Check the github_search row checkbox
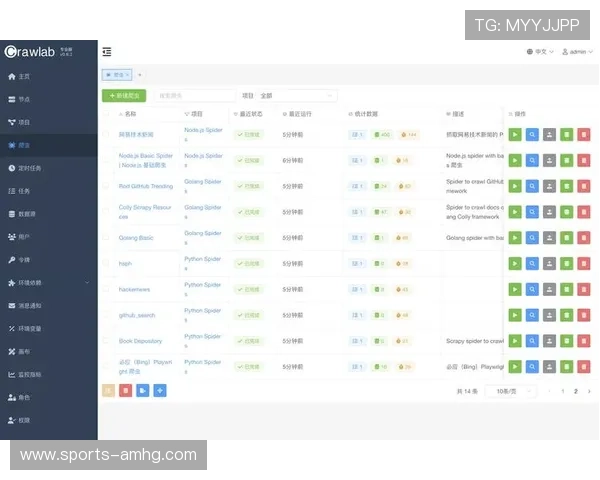 pyautogui.click(x=106, y=315)
